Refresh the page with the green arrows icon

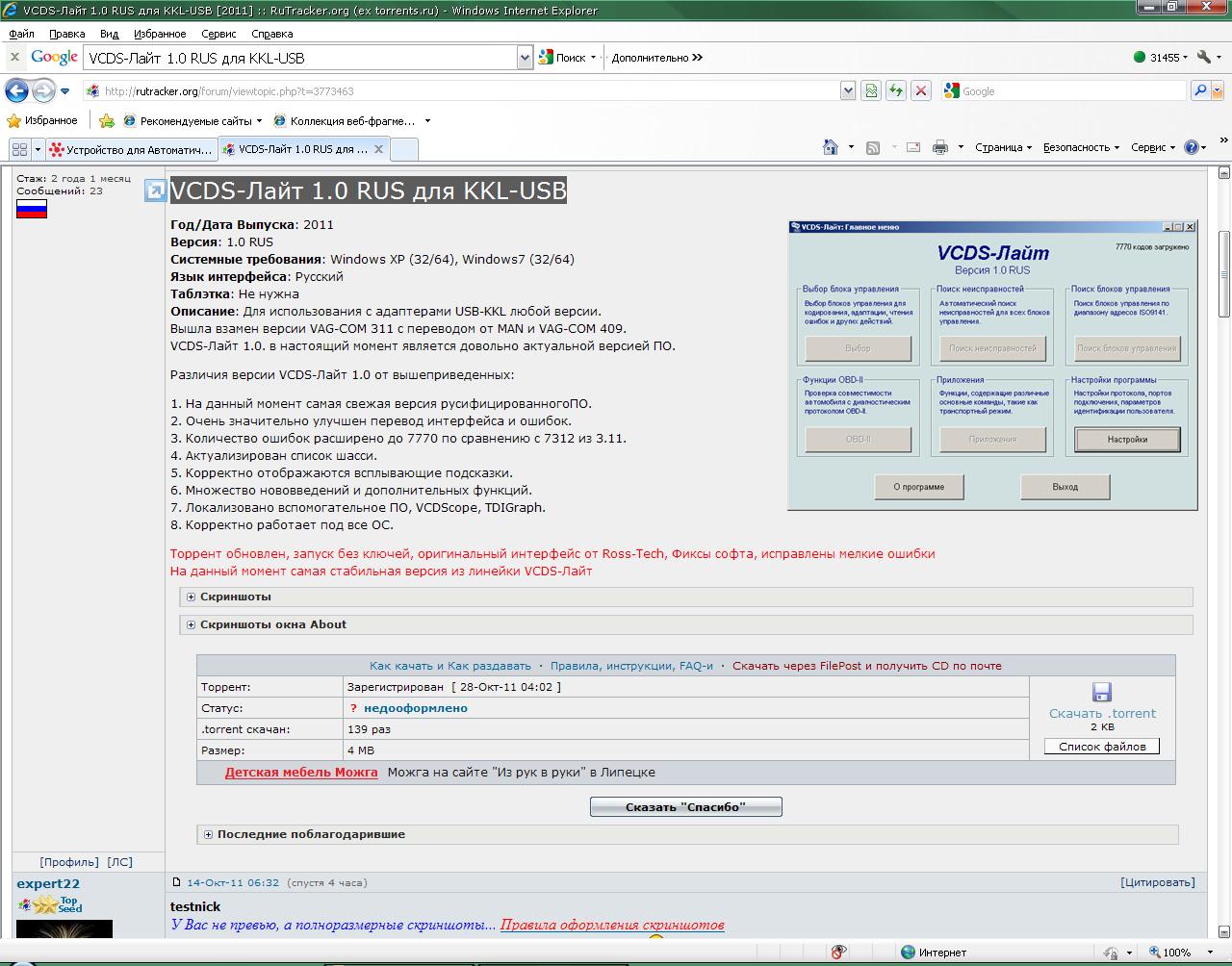[x=896, y=90]
